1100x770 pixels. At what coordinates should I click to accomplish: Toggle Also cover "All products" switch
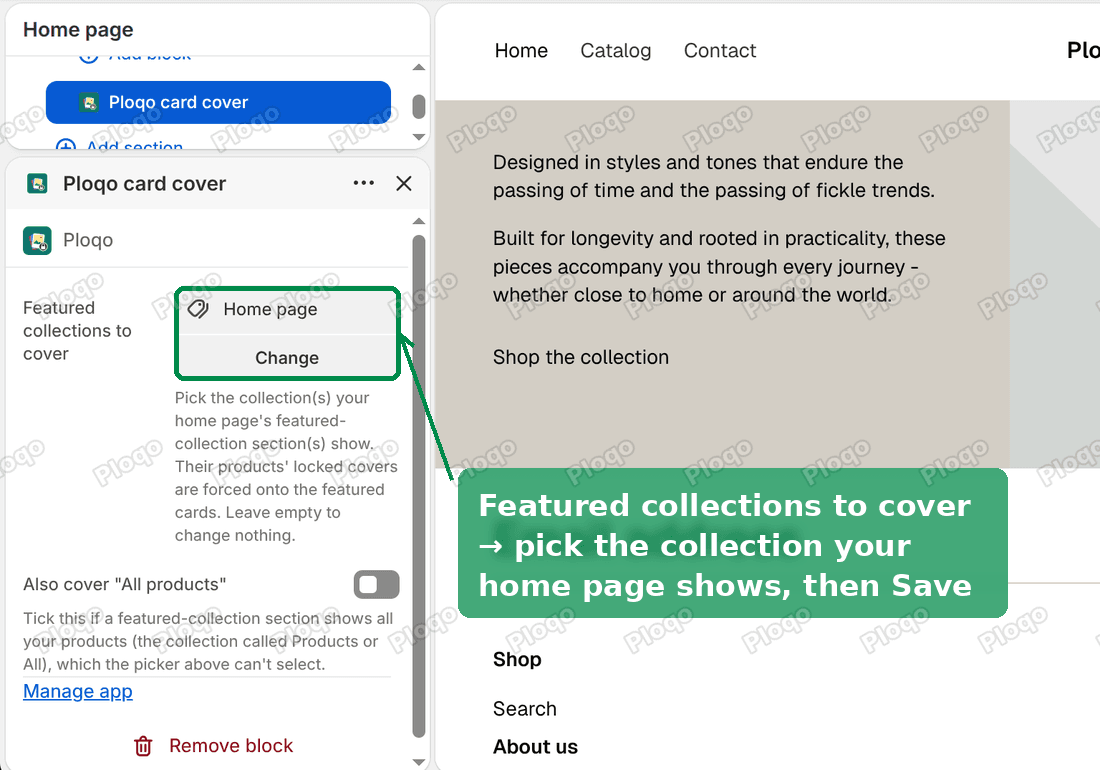coord(377,584)
